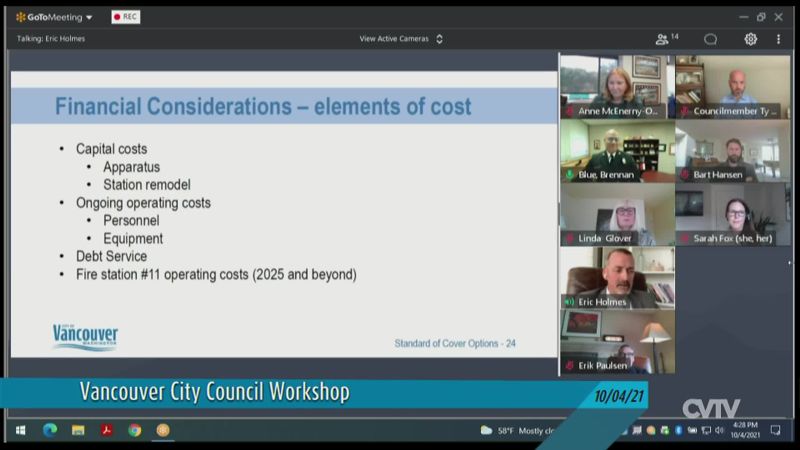Toggle the REC recording indicator
Image resolution: width=800 pixels, height=450 pixels.
click(x=125, y=17)
